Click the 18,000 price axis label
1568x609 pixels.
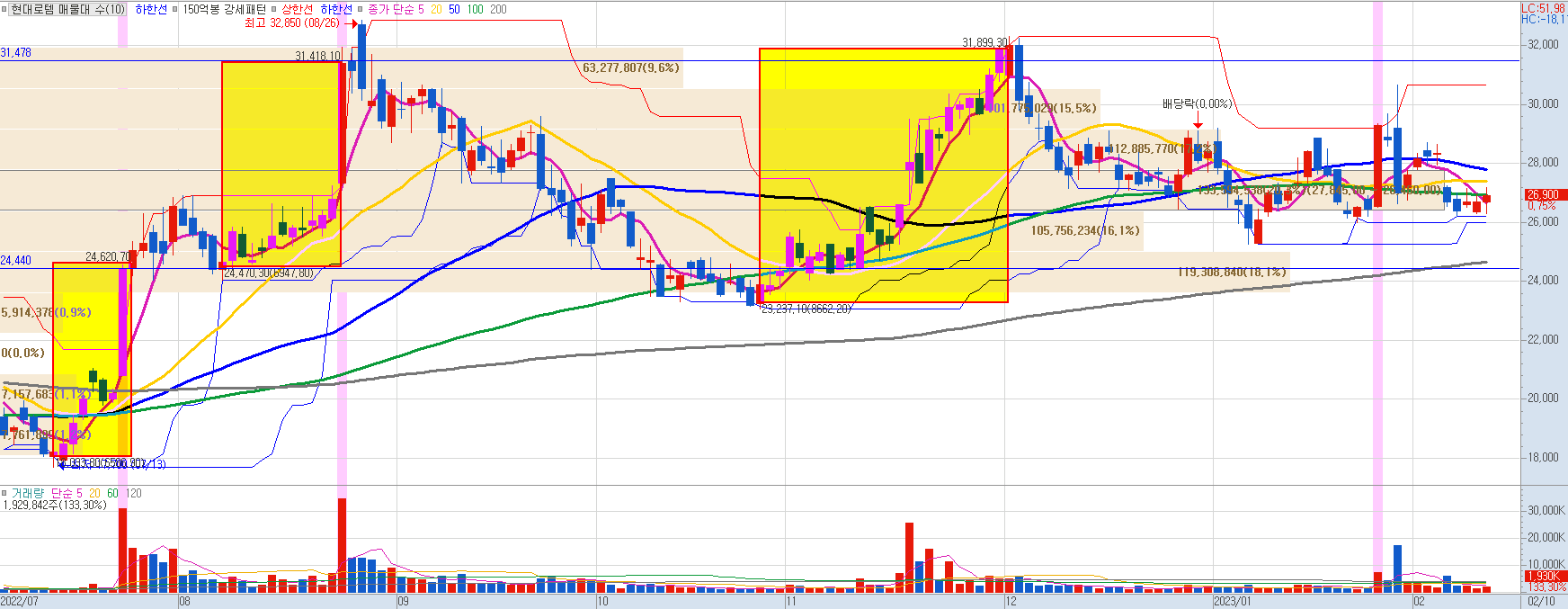click(1543, 457)
